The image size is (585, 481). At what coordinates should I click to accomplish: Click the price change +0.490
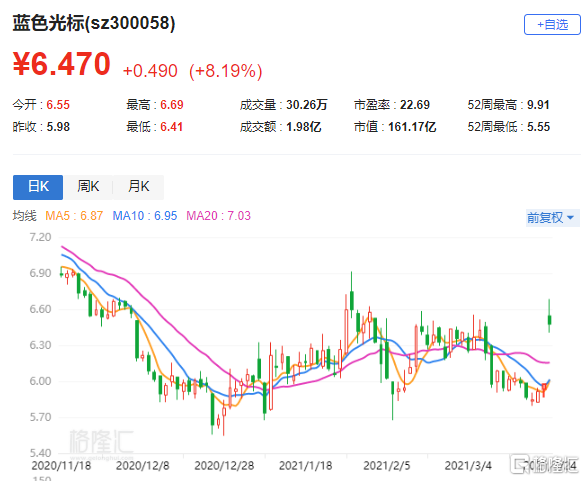point(150,71)
